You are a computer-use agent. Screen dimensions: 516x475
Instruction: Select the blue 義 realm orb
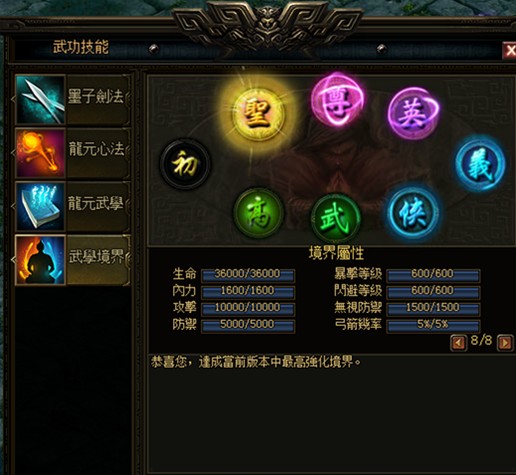480,163
